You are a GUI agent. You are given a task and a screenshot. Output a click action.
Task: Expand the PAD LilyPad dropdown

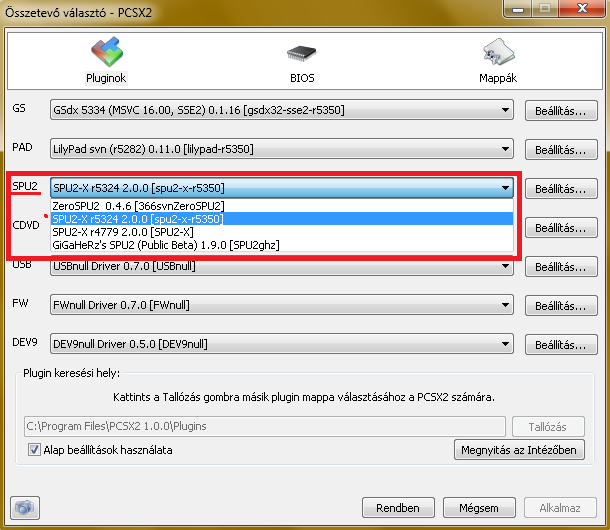coord(282,149)
